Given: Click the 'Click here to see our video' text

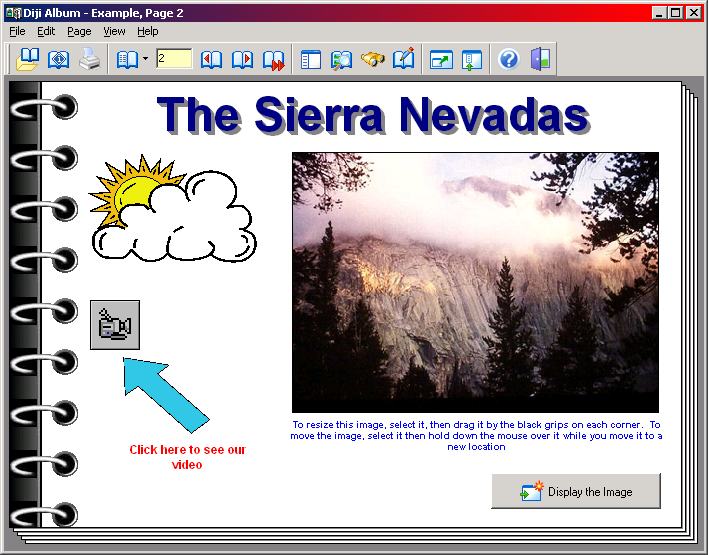Looking at the screenshot, I should tap(187, 457).
